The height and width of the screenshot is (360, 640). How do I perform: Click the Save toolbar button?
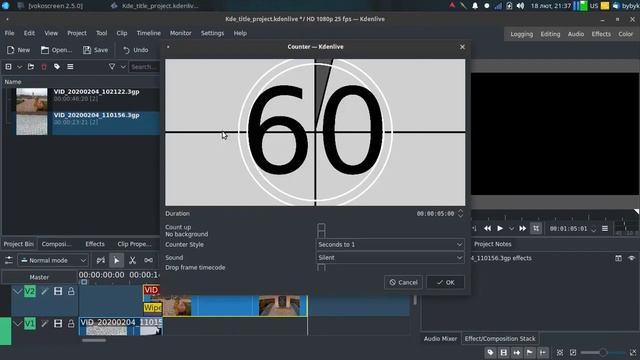coord(96,50)
